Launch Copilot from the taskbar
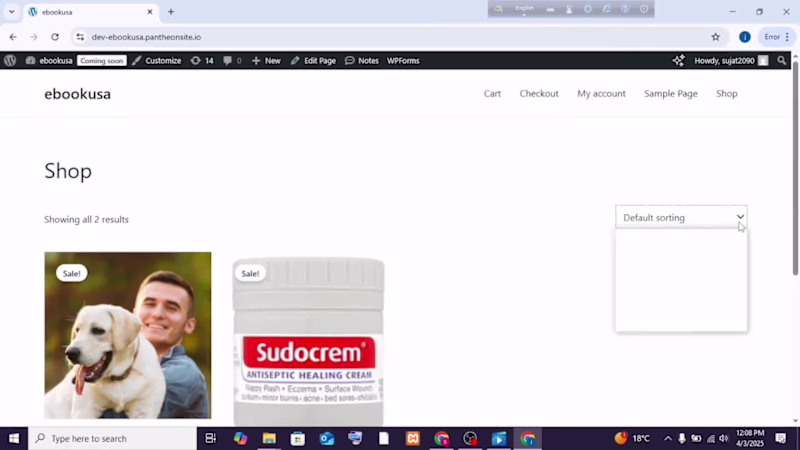This screenshot has width=800, height=450. (240, 438)
